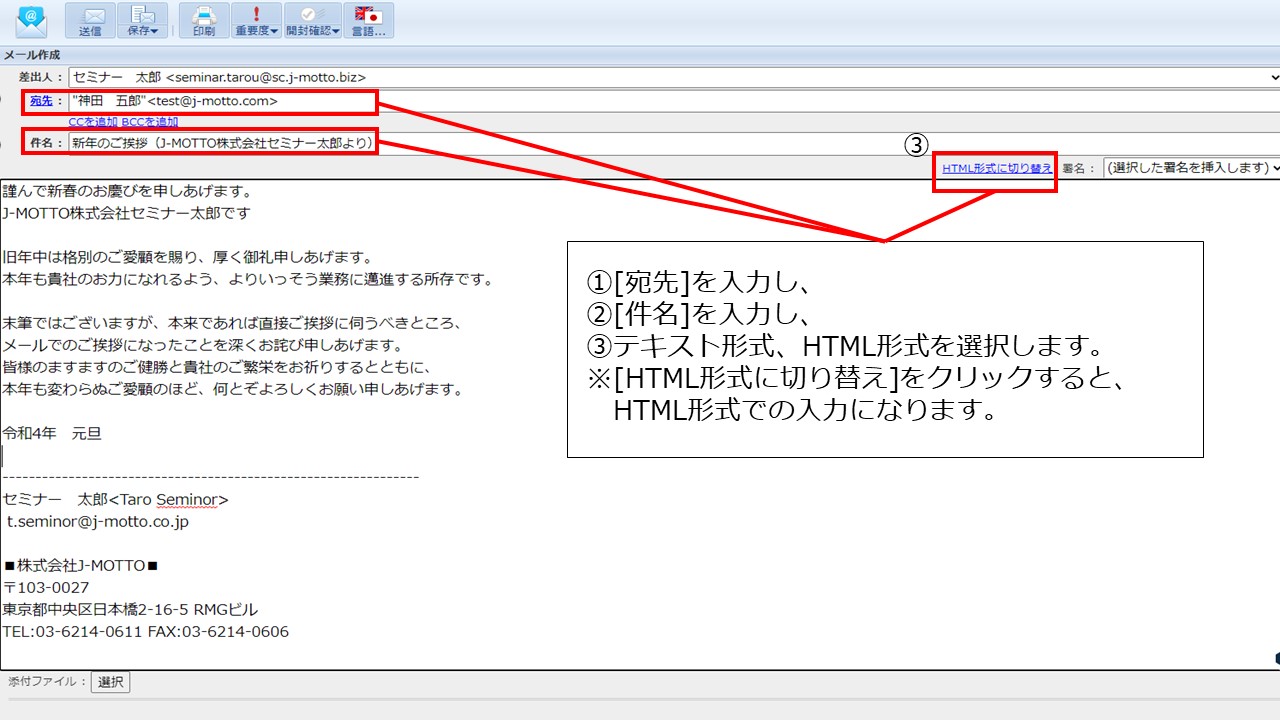Click the 署名： label
Viewport: 1280px width, 720px height.
[1079, 168]
